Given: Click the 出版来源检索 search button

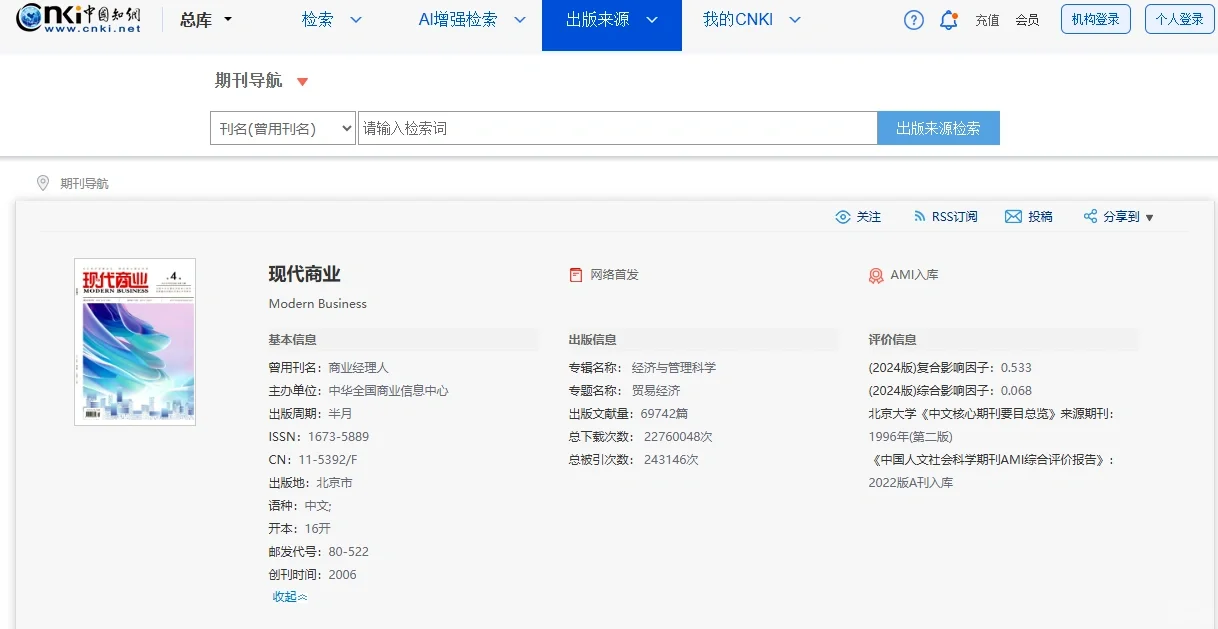Looking at the screenshot, I should pyautogui.click(x=938, y=128).
